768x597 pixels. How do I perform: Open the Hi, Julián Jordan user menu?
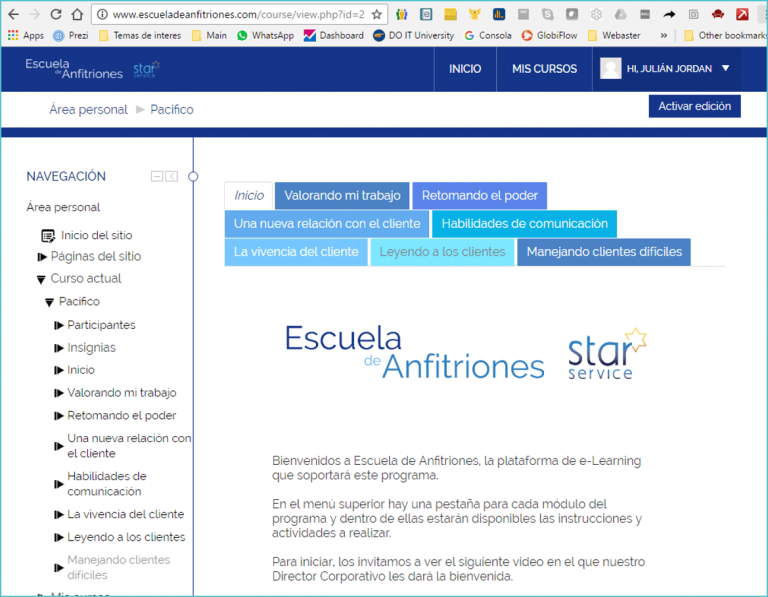[669, 69]
